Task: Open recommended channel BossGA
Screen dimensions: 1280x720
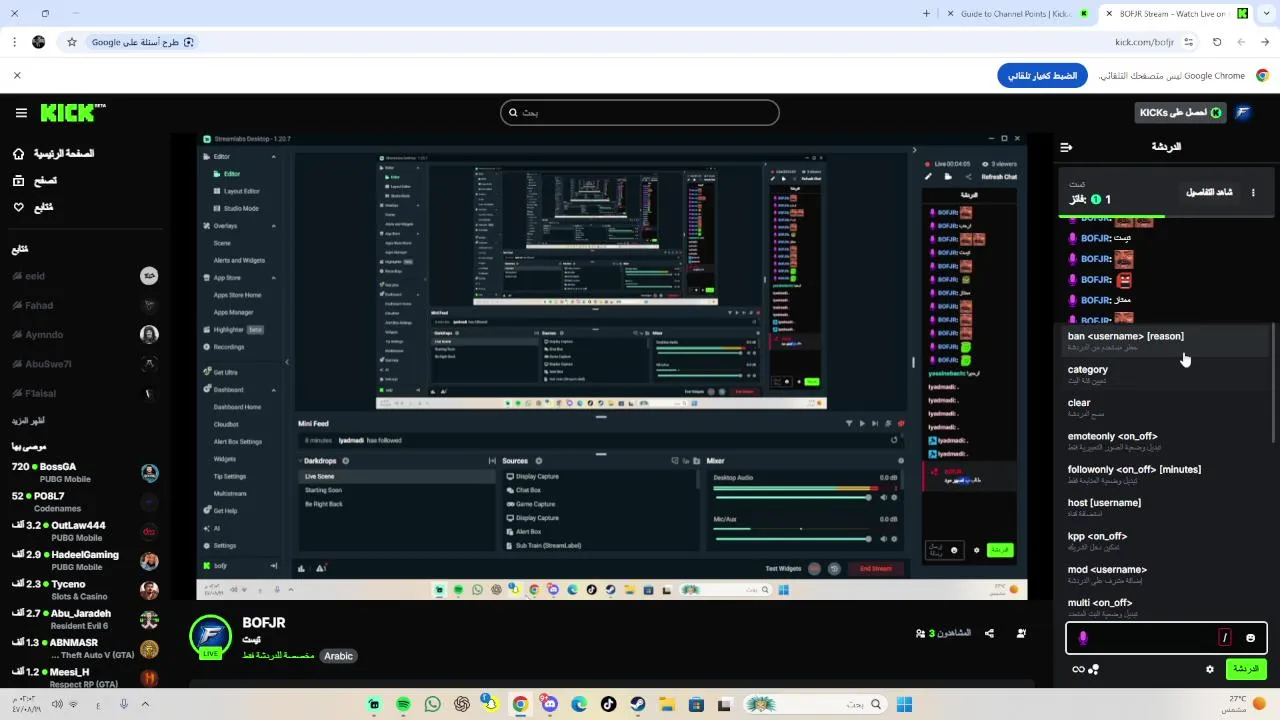Action: pos(85,473)
